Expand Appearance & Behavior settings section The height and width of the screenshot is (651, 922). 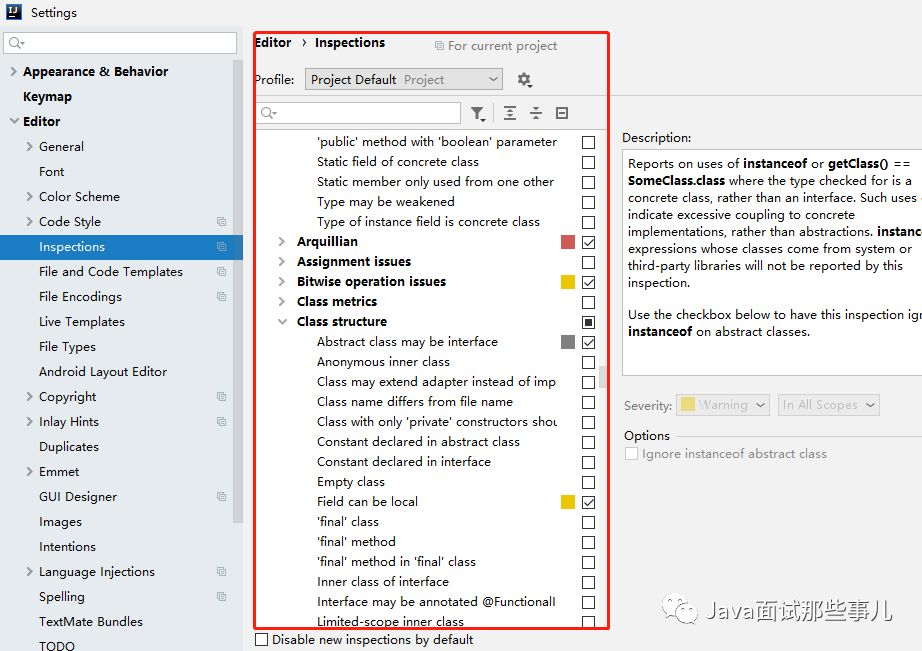coord(14,71)
